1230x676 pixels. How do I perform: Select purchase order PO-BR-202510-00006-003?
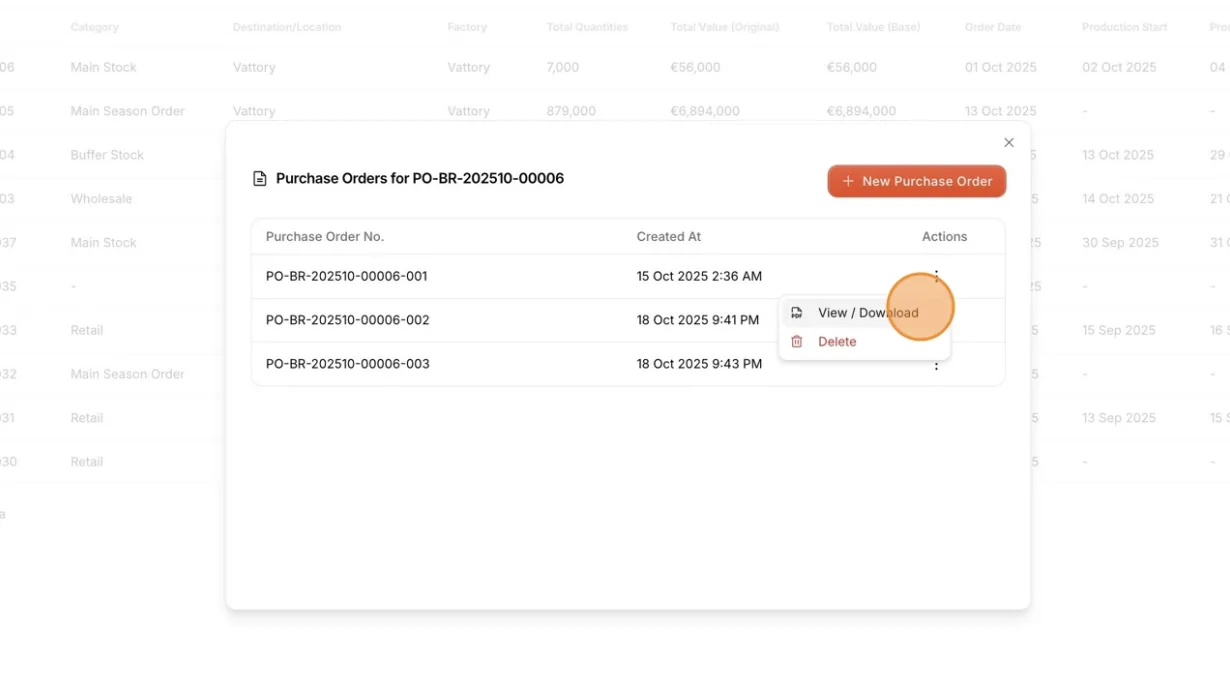(348, 364)
